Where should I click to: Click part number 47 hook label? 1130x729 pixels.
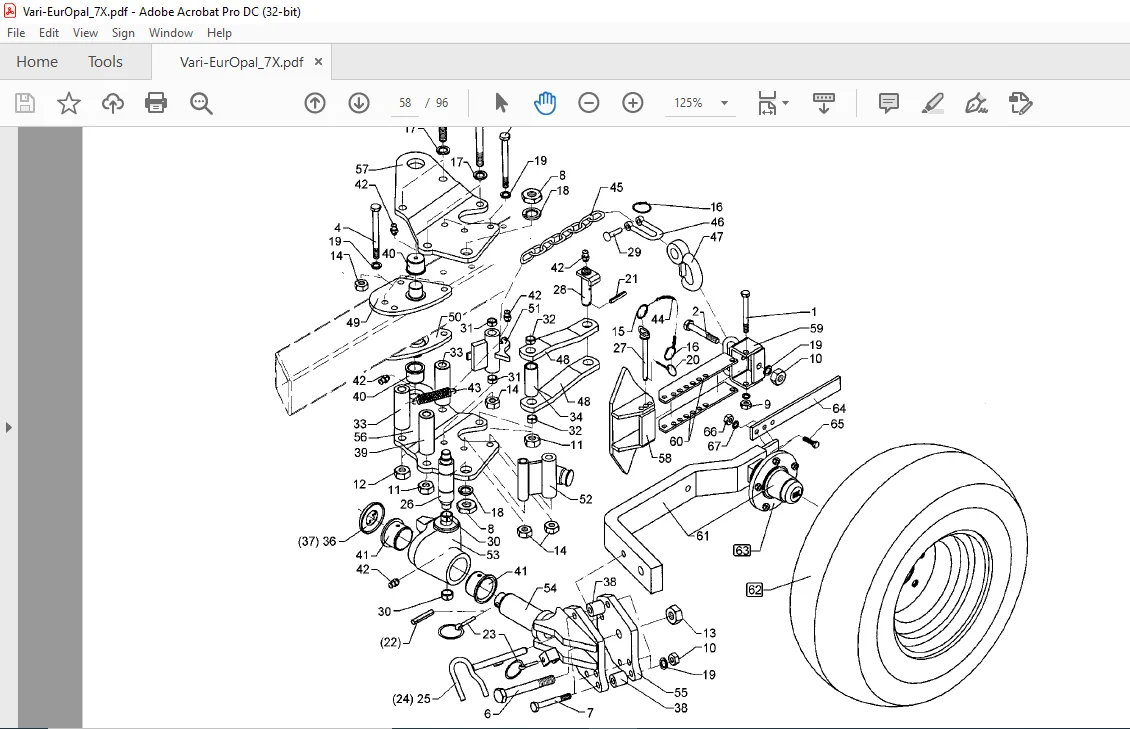tap(716, 237)
